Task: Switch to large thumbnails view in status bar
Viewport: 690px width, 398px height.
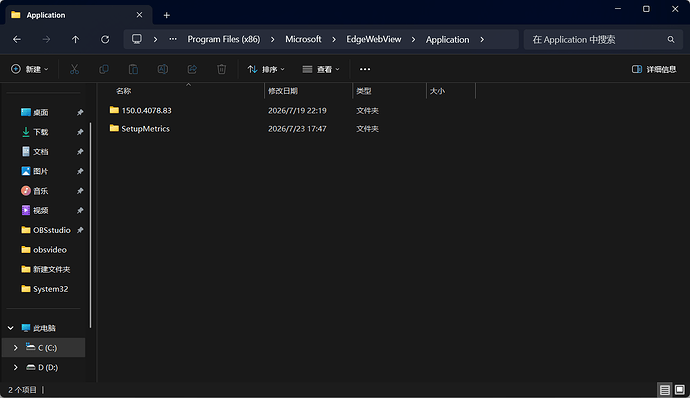Action: click(680, 390)
